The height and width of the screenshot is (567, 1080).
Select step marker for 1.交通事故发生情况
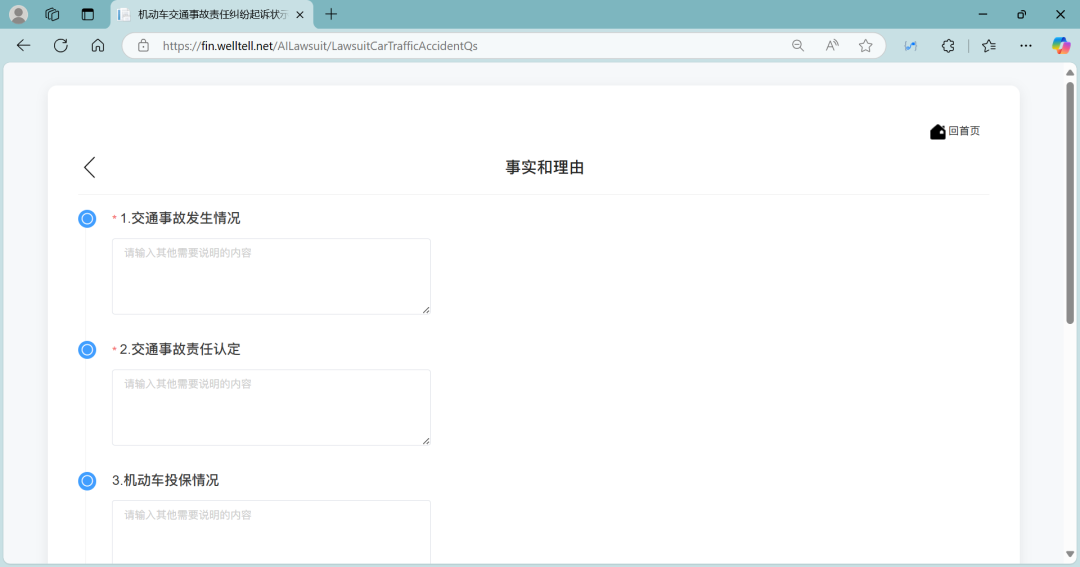87,218
